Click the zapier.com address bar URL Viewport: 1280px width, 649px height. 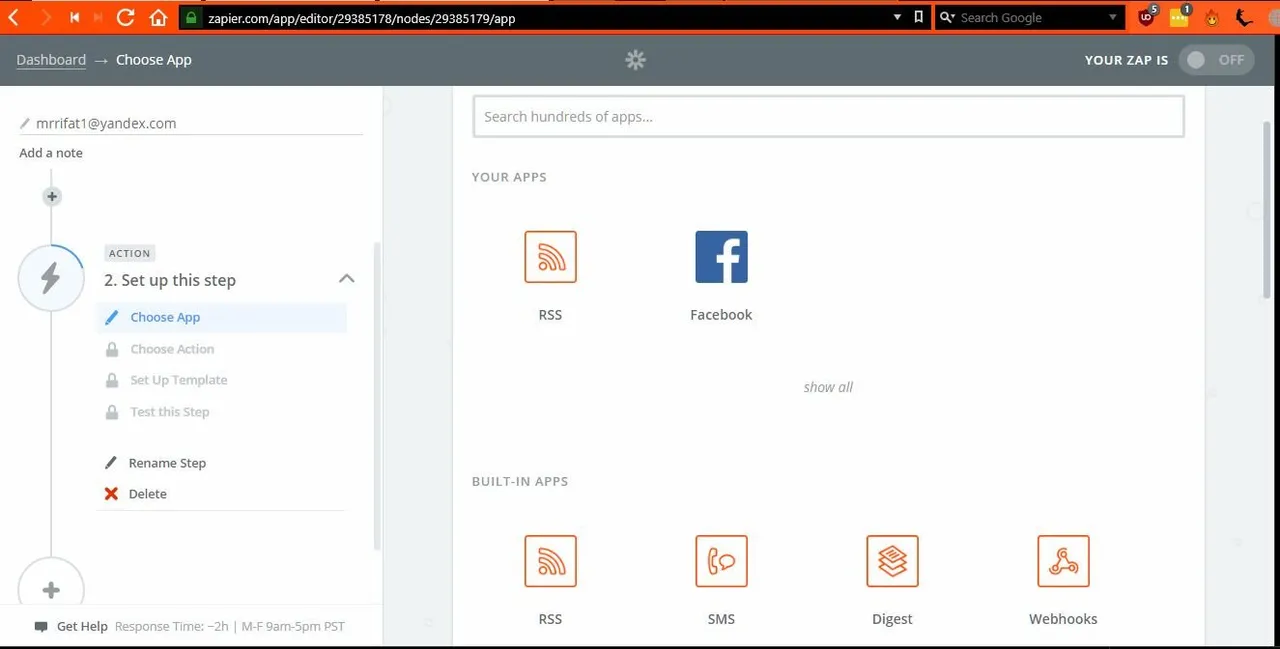pyautogui.click(x=362, y=18)
